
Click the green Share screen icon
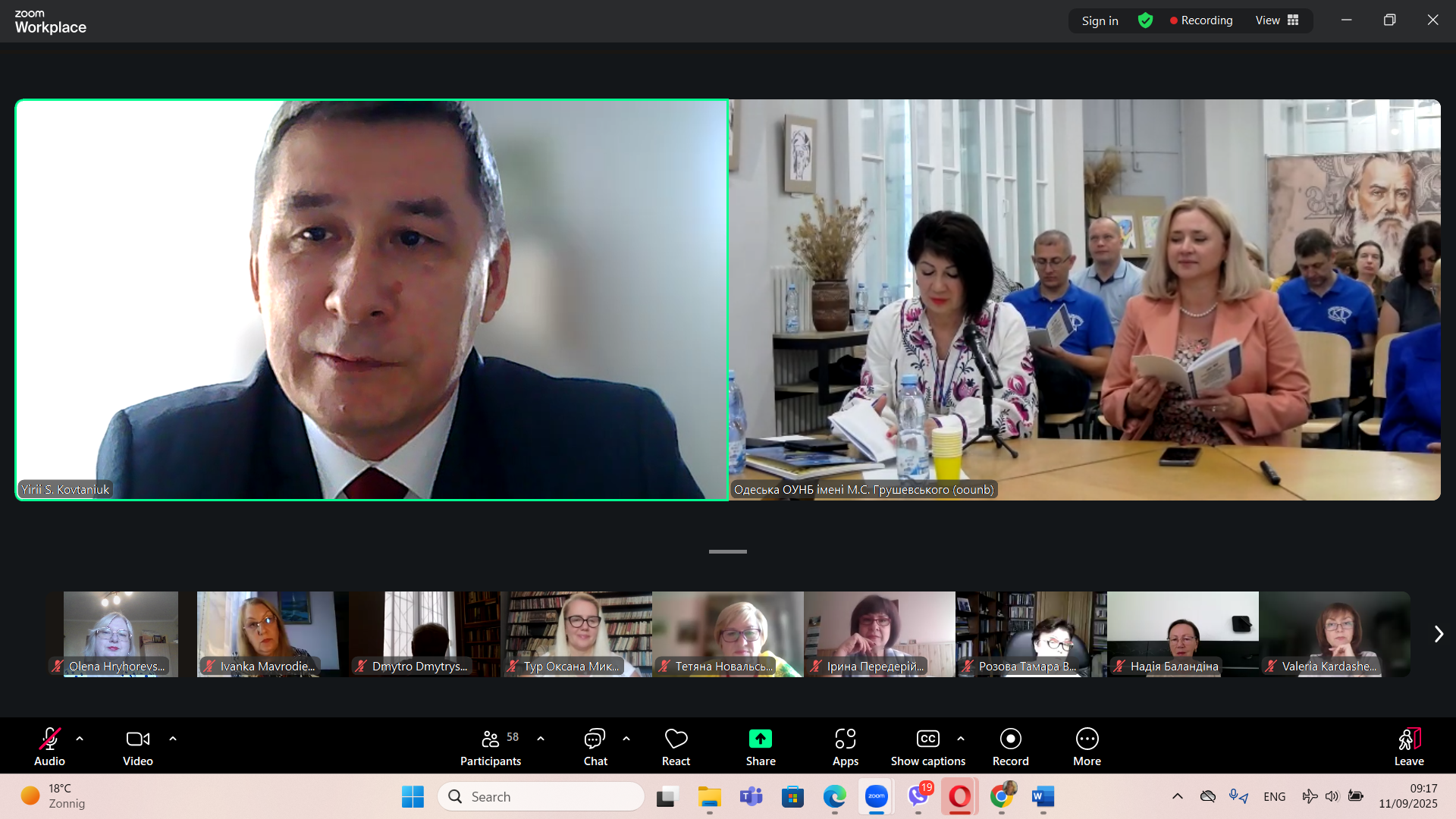(760, 739)
